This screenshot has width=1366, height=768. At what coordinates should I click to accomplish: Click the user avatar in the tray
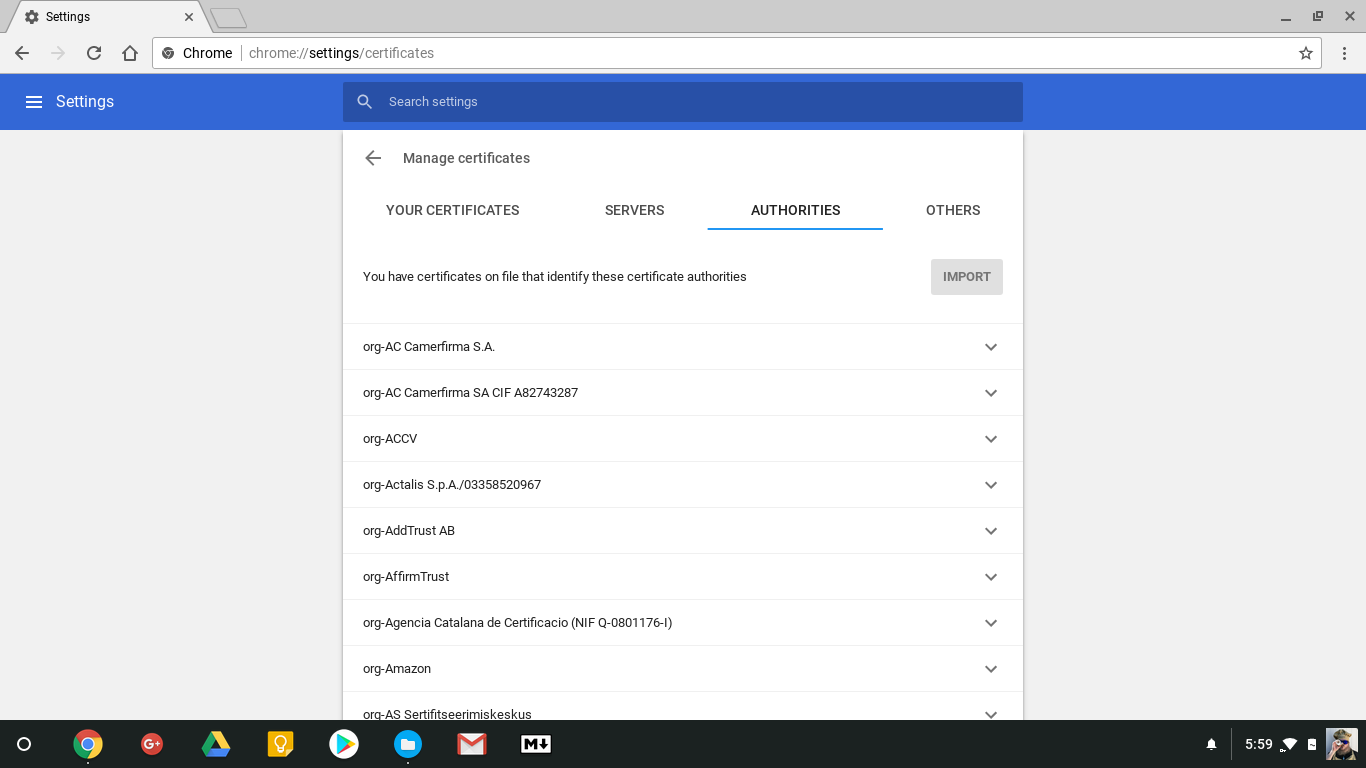pyautogui.click(x=1341, y=744)
